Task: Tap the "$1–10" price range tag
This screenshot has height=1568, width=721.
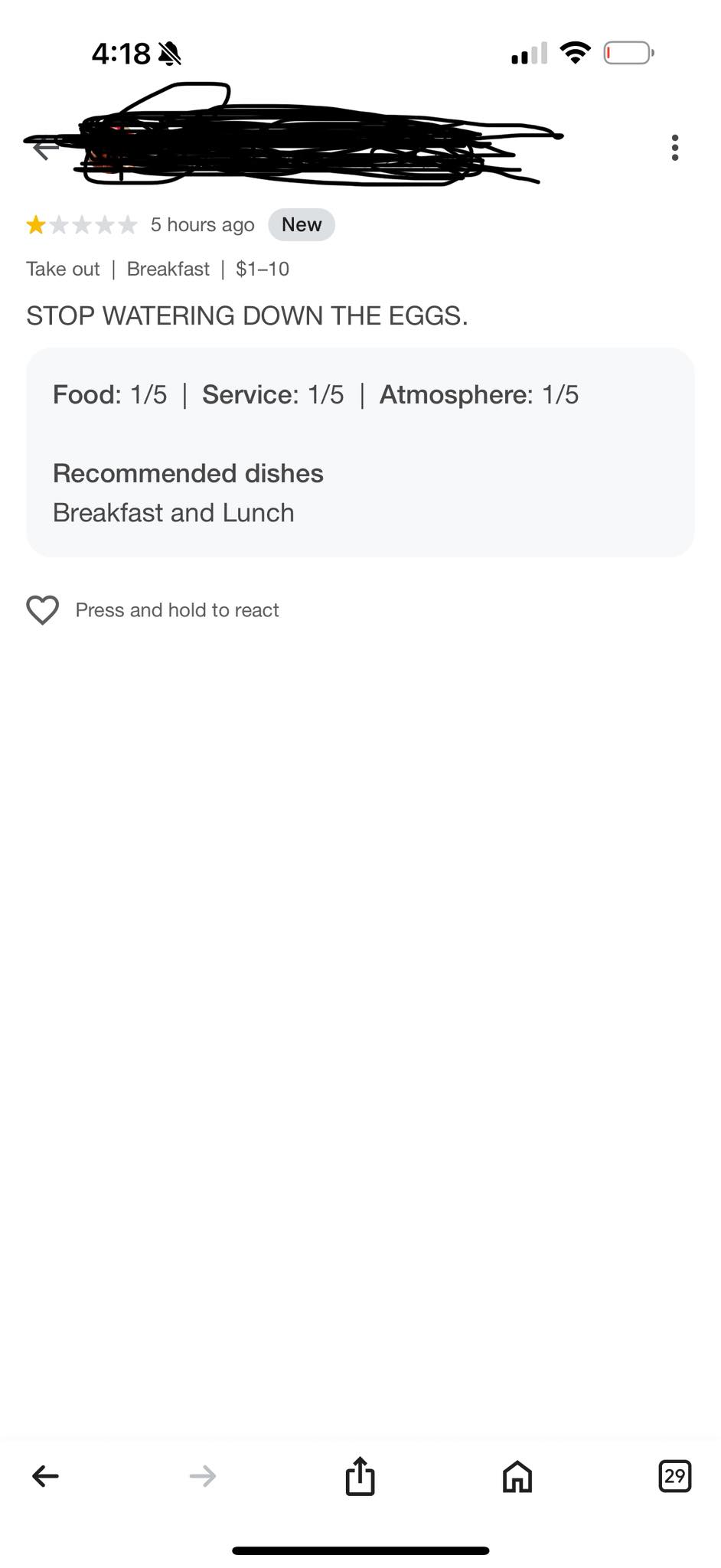Action: [x=263, y=269]
